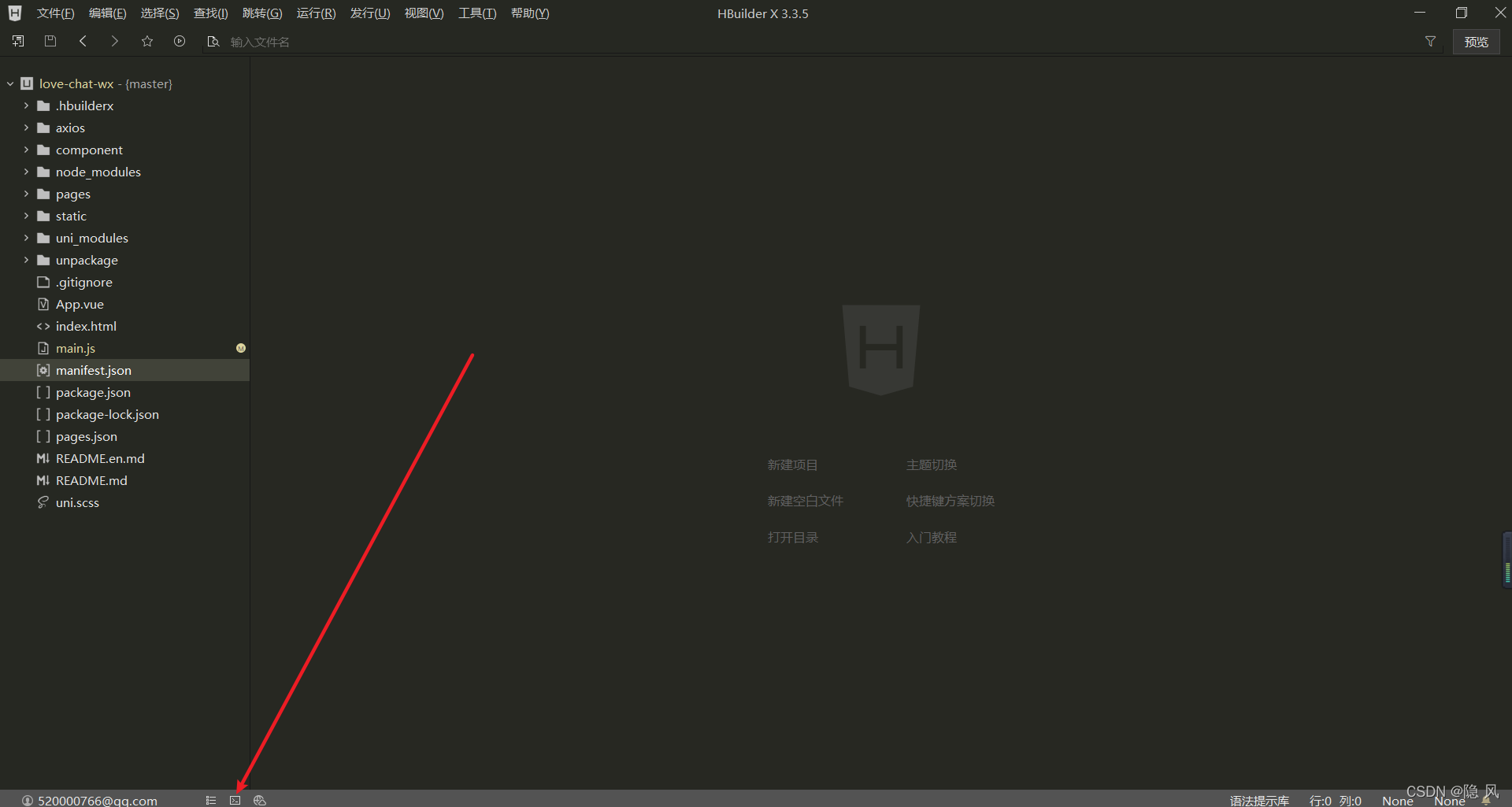Click the 入门教程 link

click(x=931, y=538)
